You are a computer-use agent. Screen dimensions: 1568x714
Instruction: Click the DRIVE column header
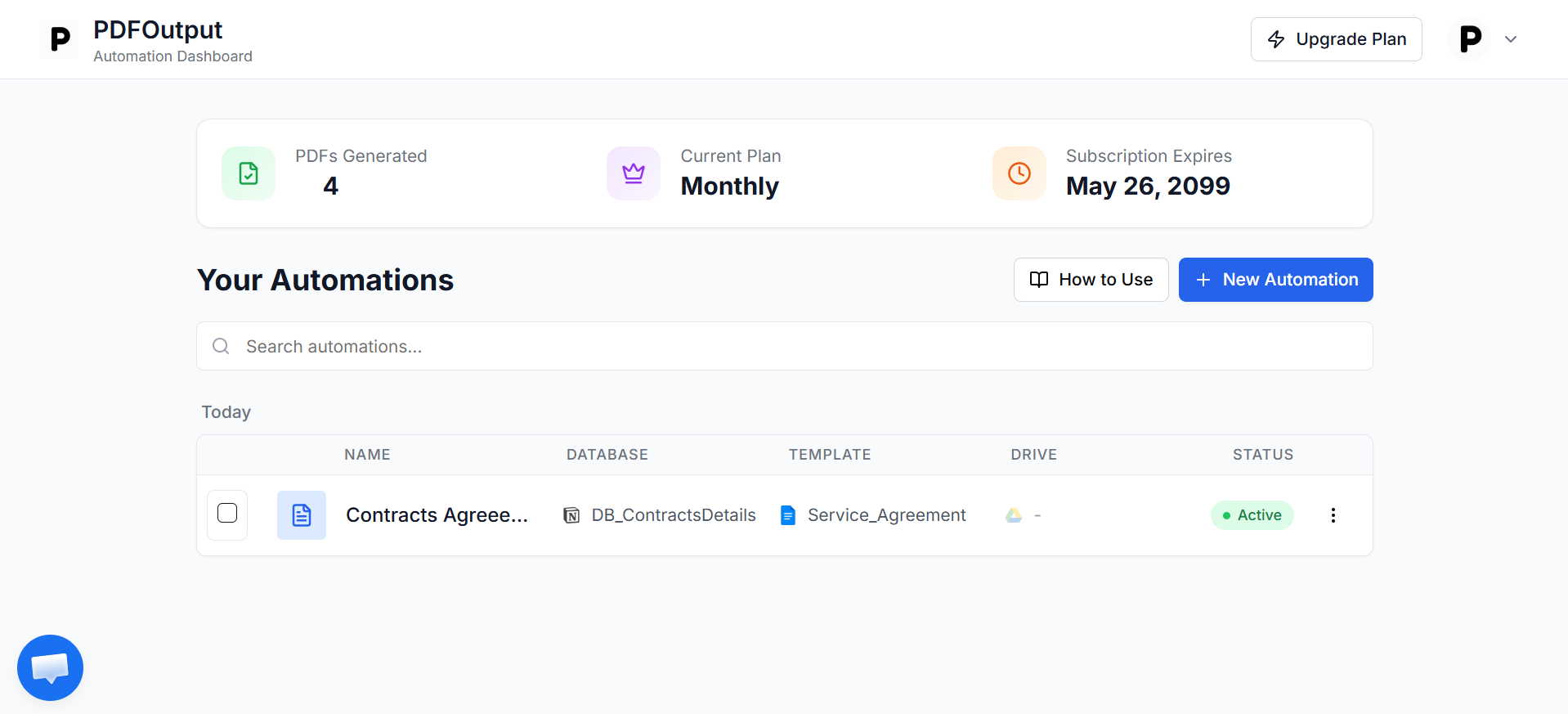click(1034, 455)
